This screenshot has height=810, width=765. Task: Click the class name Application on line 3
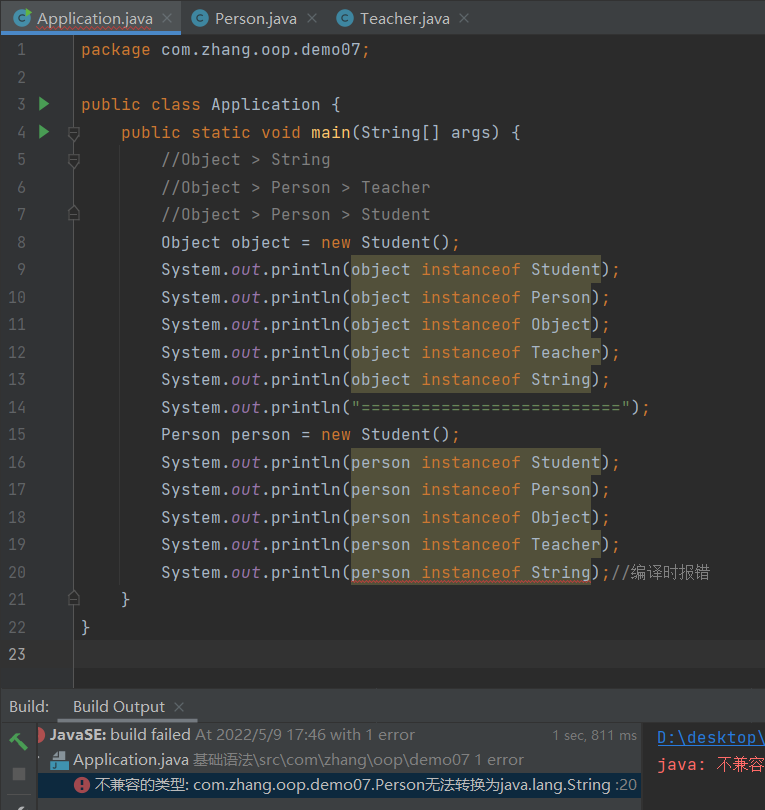pos(266,104)
